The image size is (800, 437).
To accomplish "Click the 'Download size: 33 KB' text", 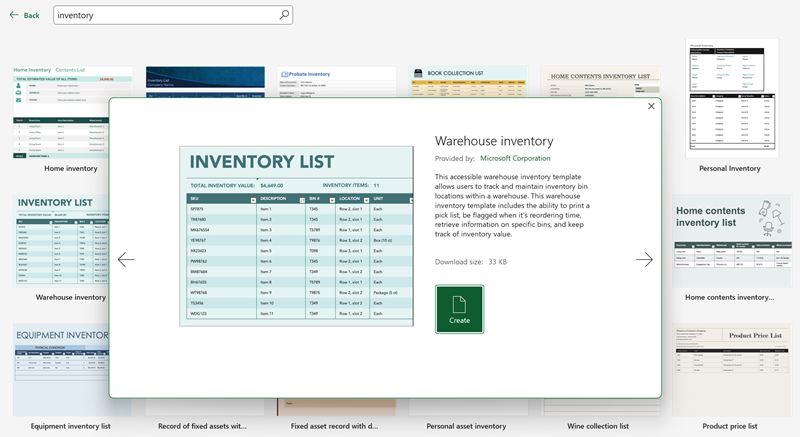I will coord(470,262).
